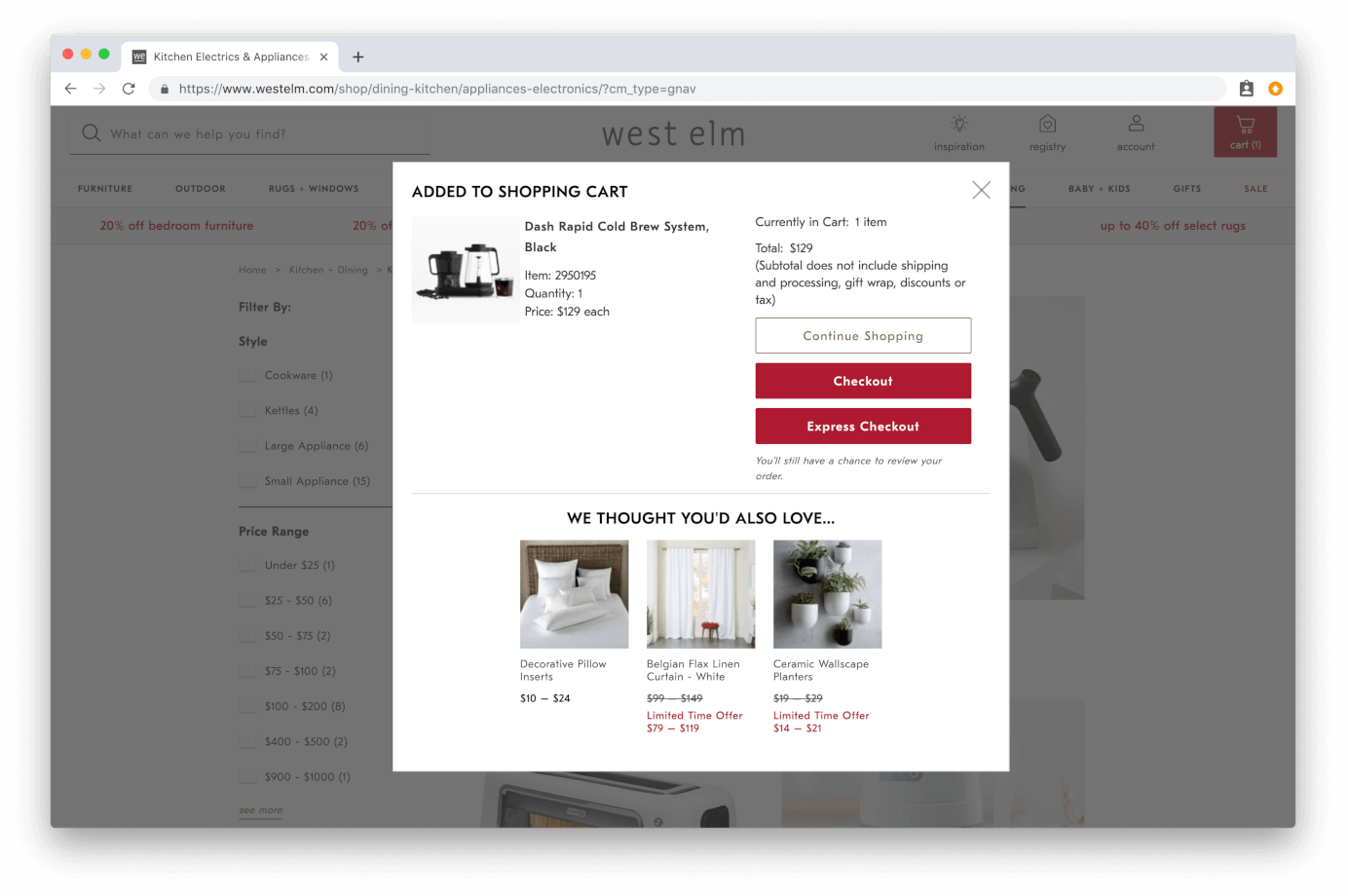Close the Added to Shopping Cart dialog
The image size is (1348, 896).
pos(981,190)
